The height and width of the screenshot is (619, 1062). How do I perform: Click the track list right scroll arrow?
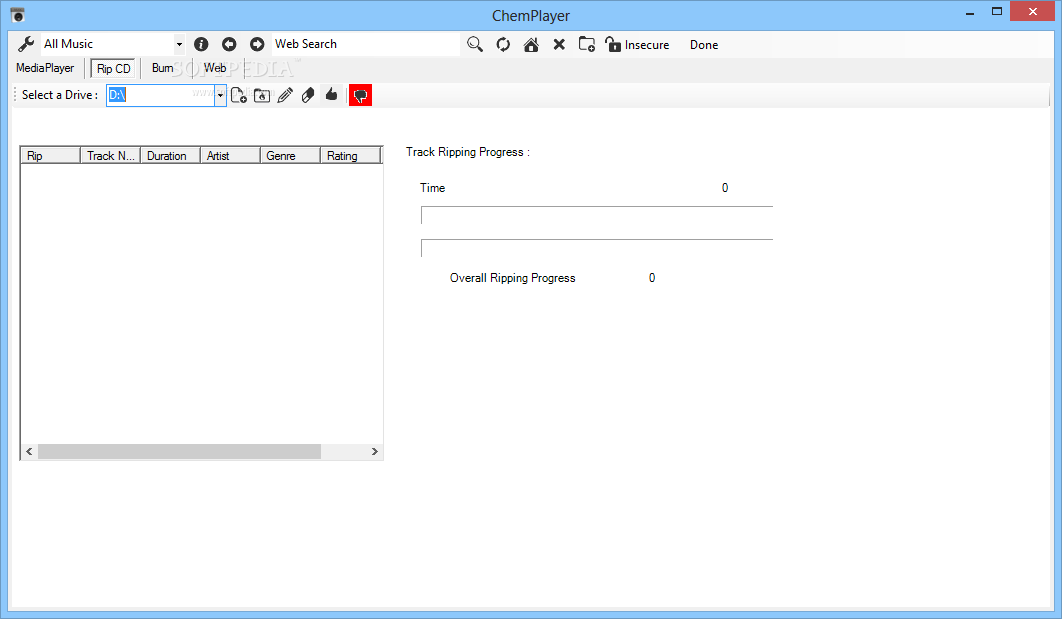[375, 452]
